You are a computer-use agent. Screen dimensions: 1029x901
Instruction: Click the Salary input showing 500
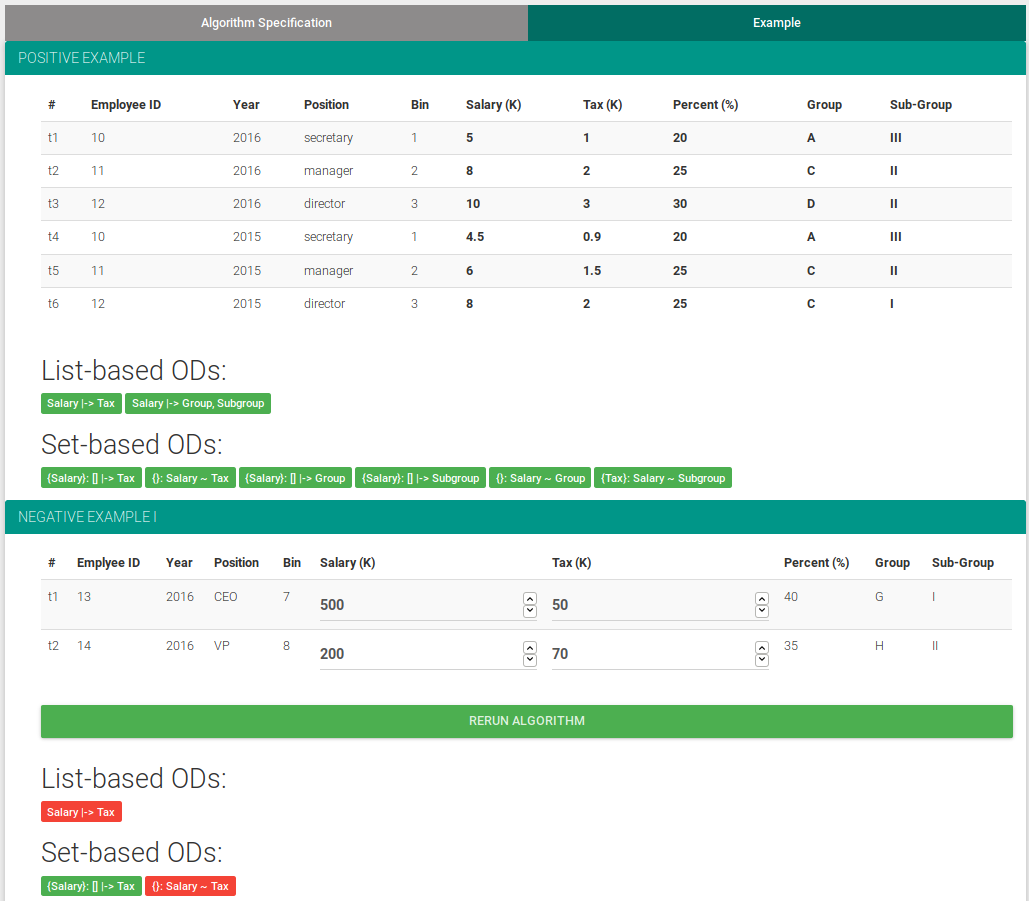click(x=420, y=605)
